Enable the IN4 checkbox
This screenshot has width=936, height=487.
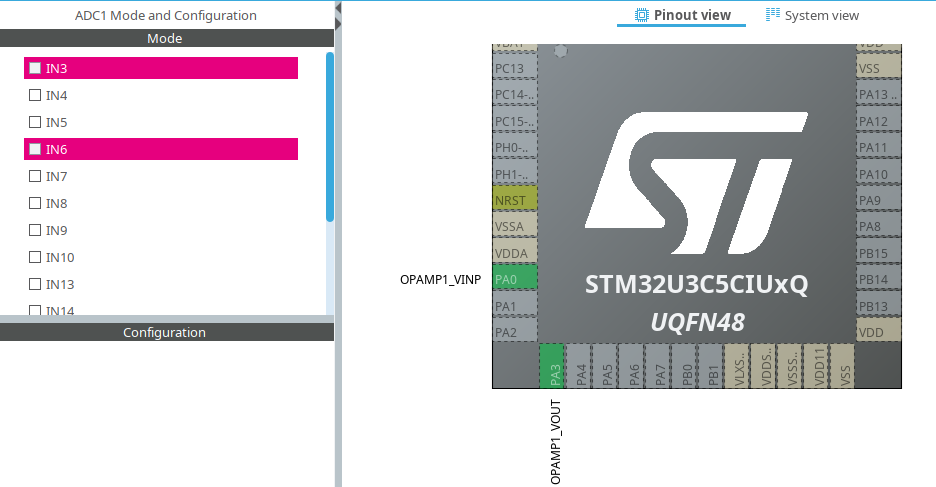(x=35, y=95)
